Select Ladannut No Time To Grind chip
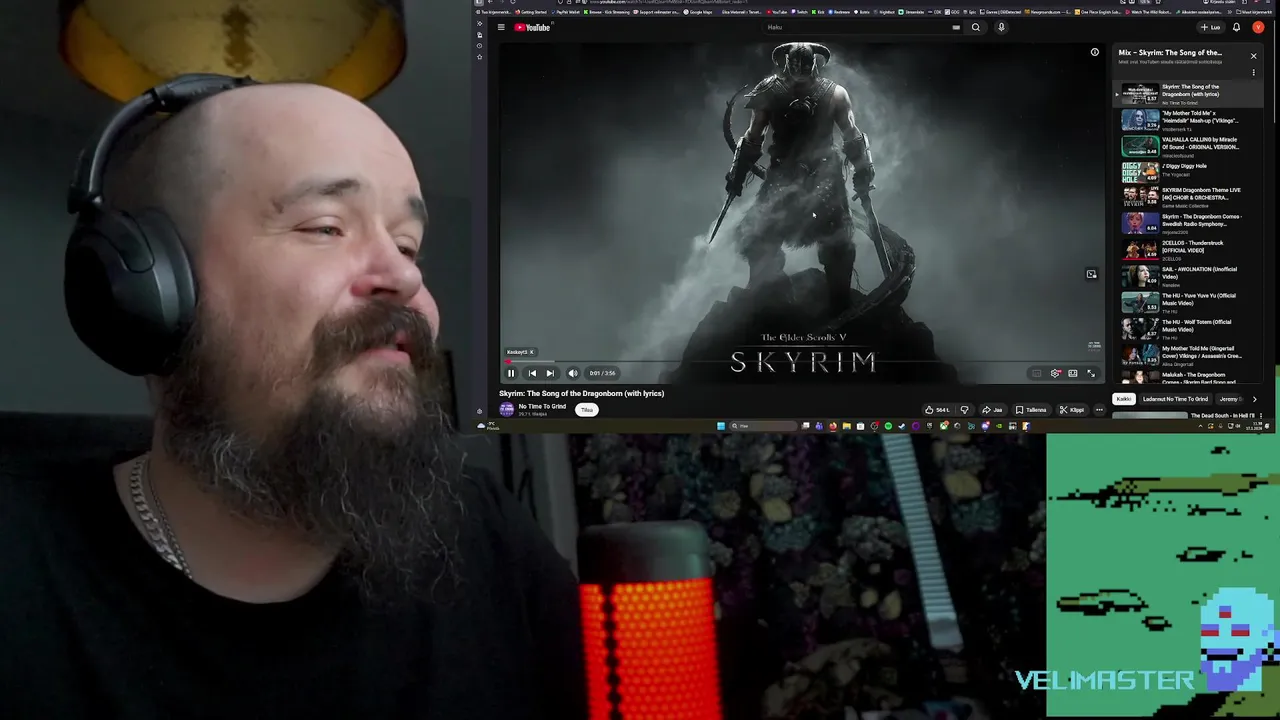Image resolution: width=1280 pixels, height=720 pixels. click(1175, 399)
